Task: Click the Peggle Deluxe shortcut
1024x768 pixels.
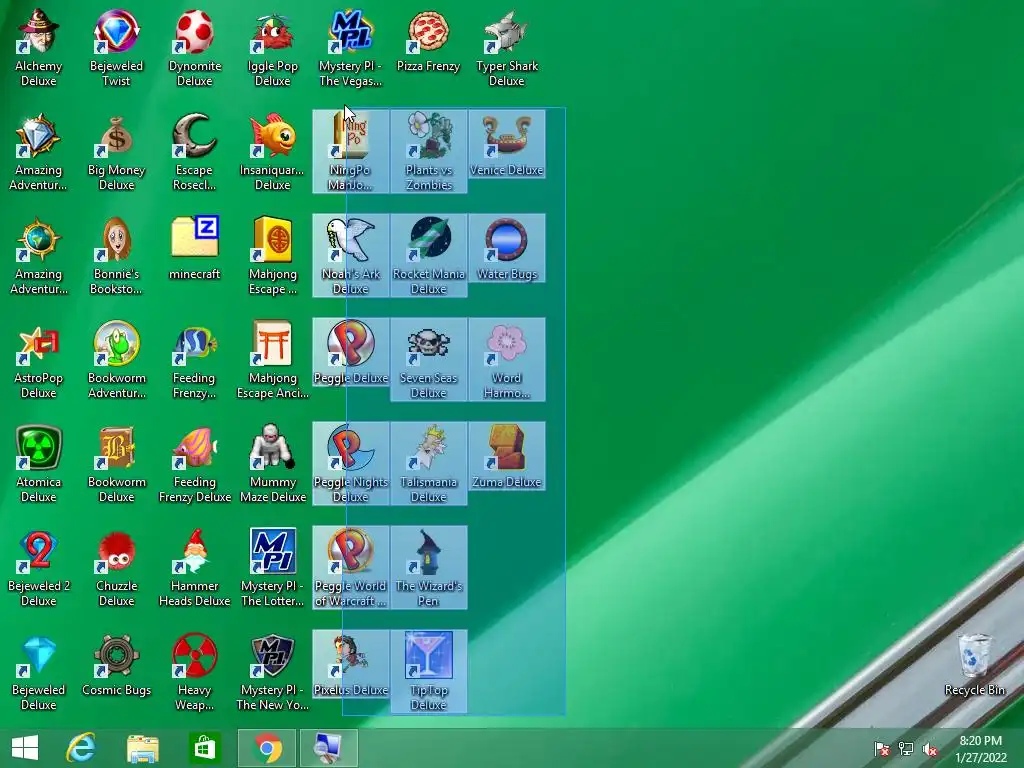Action: [351, 352]
